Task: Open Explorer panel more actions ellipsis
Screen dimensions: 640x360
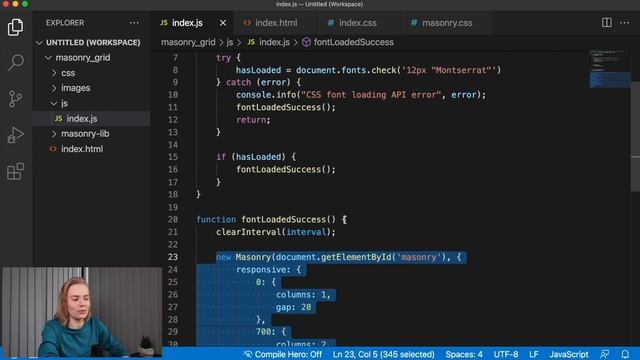Action: (134, 23)
